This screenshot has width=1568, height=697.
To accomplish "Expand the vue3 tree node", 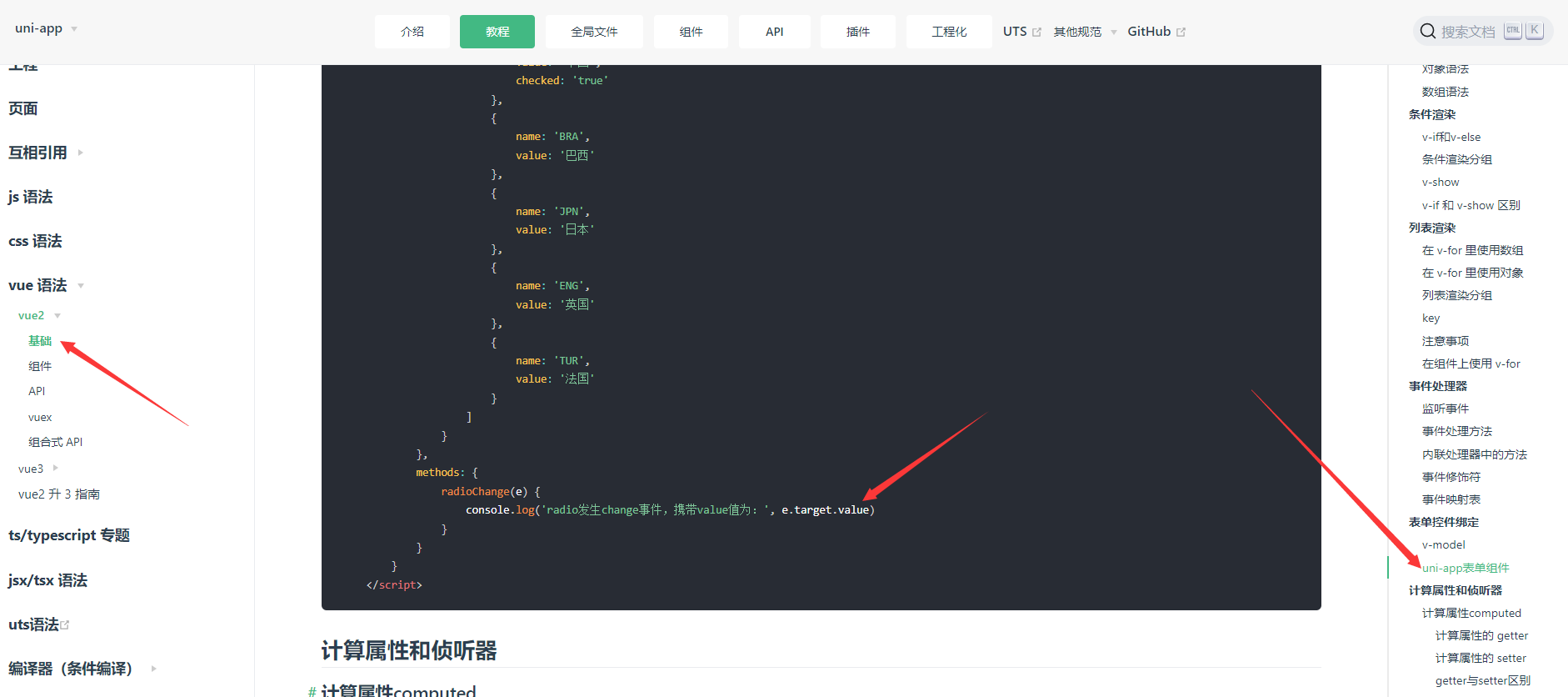I will point(56,469).
